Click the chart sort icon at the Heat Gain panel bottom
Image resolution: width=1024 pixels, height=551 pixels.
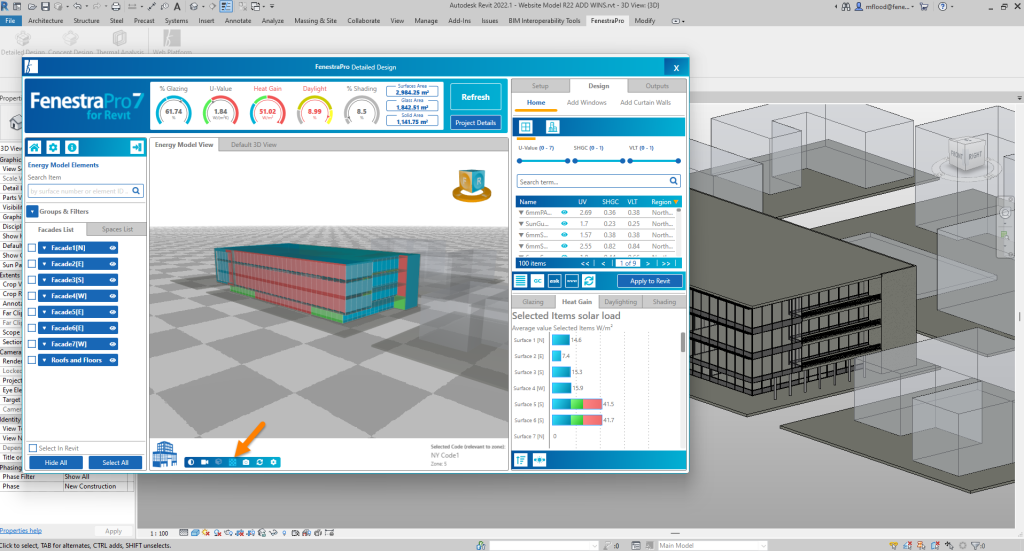[520, 460]
